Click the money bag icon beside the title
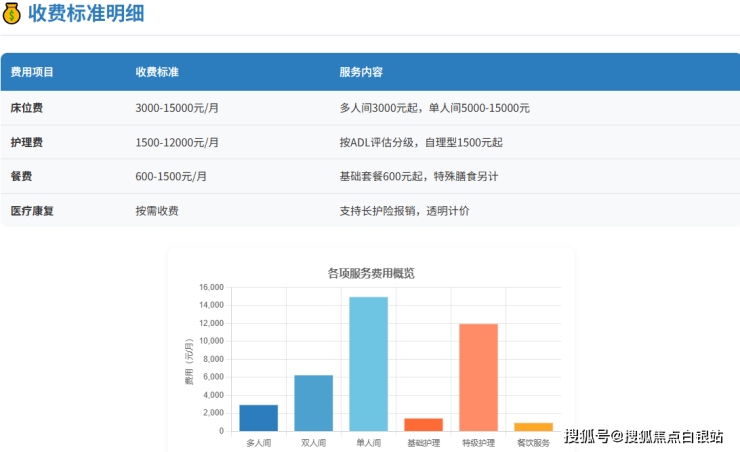This screenshot has height=452, width=740. coord(12,14)
